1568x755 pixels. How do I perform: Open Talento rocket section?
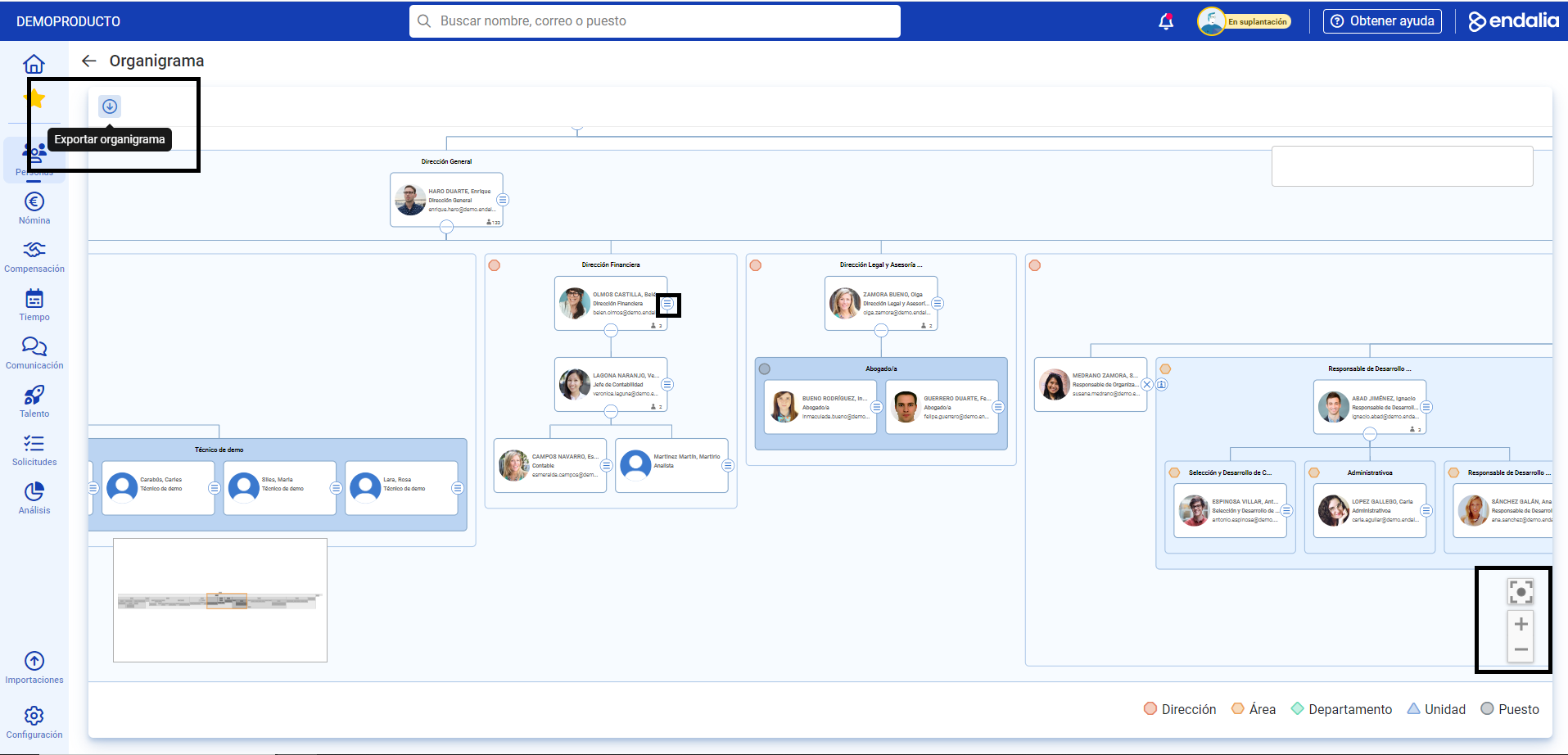34,401
